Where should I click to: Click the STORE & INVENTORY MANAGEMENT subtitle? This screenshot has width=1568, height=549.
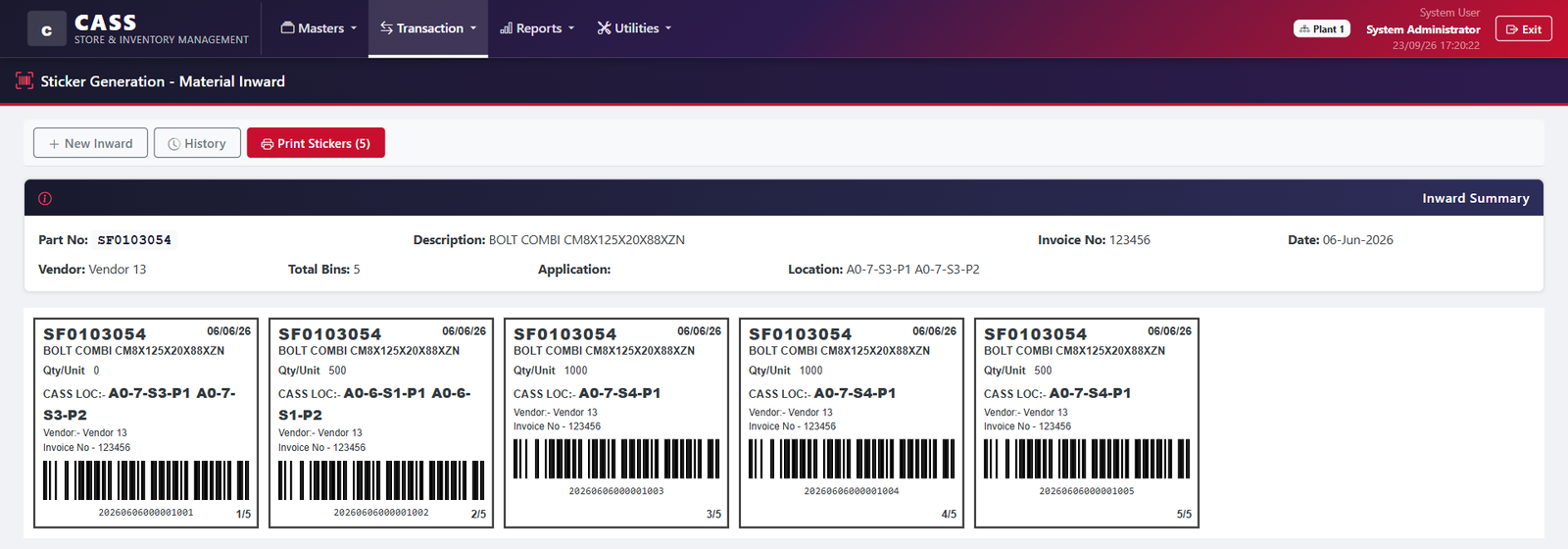(x=162, y=40)
